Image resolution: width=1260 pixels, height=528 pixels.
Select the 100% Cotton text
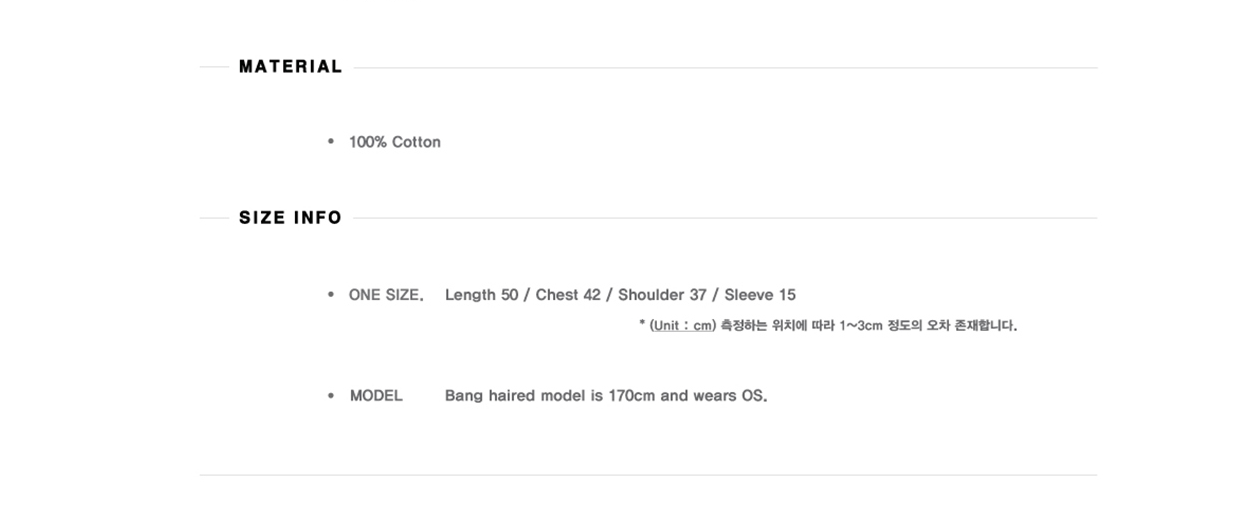(x=395, y=142)
